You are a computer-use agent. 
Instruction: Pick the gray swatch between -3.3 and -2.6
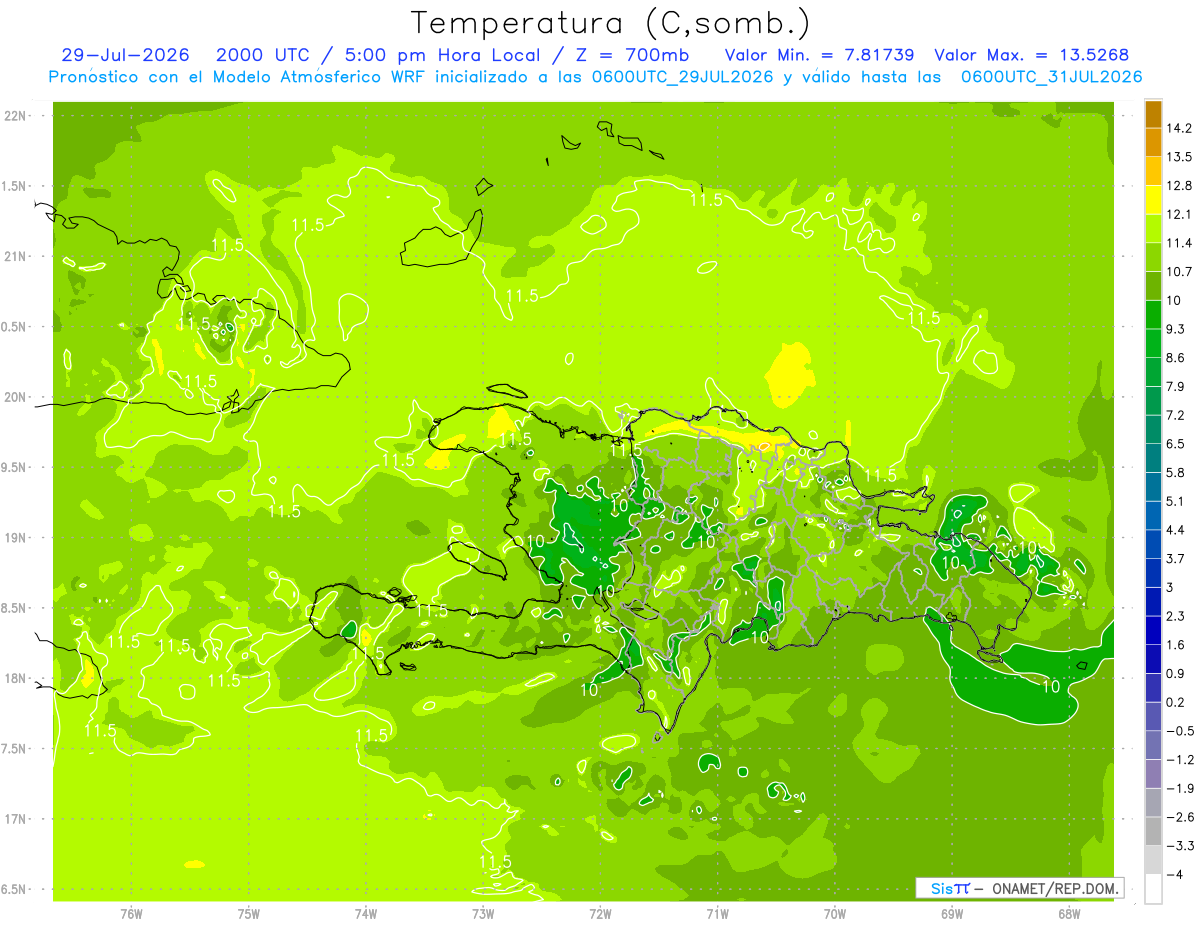[1153, 831]
